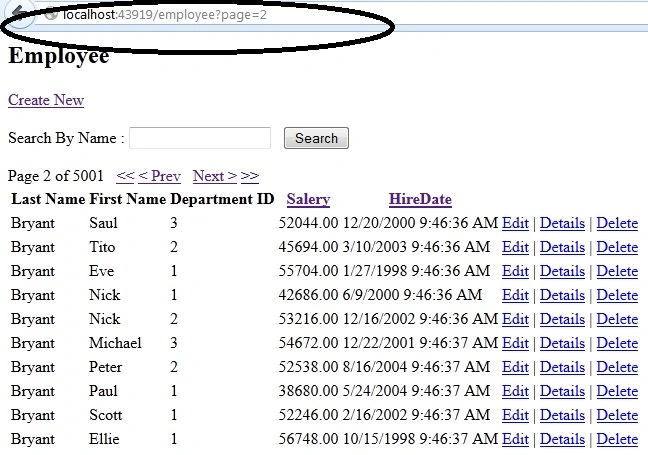
Task: Click the first name cell 'Michael'
Action: 115,343
